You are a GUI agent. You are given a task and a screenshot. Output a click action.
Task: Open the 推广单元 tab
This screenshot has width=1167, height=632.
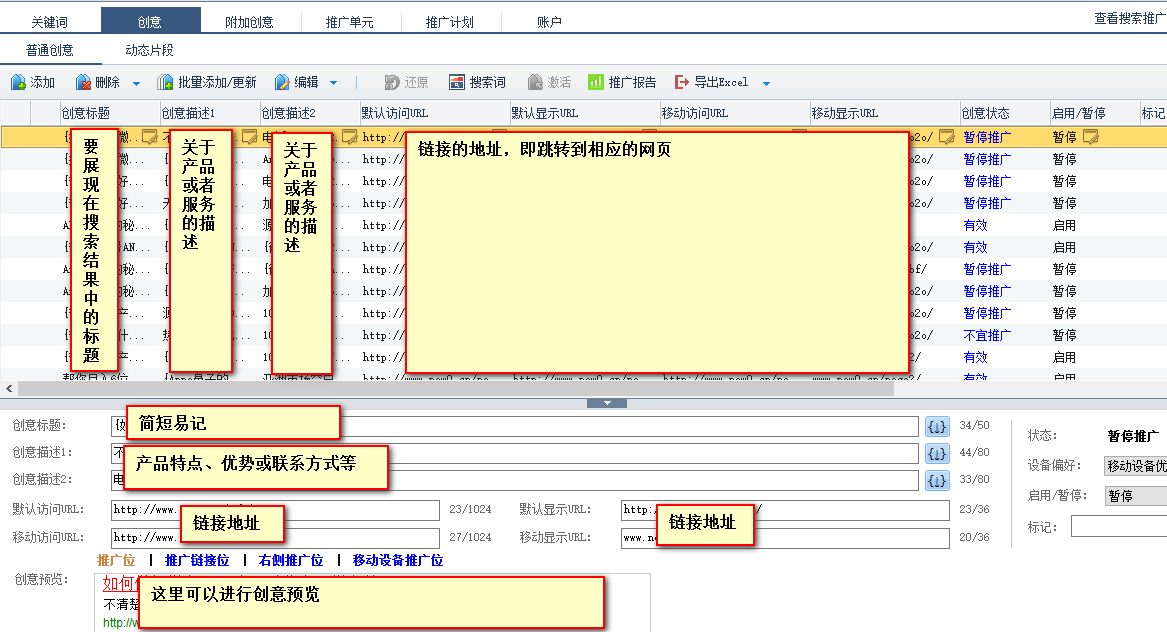pos(350,22)
